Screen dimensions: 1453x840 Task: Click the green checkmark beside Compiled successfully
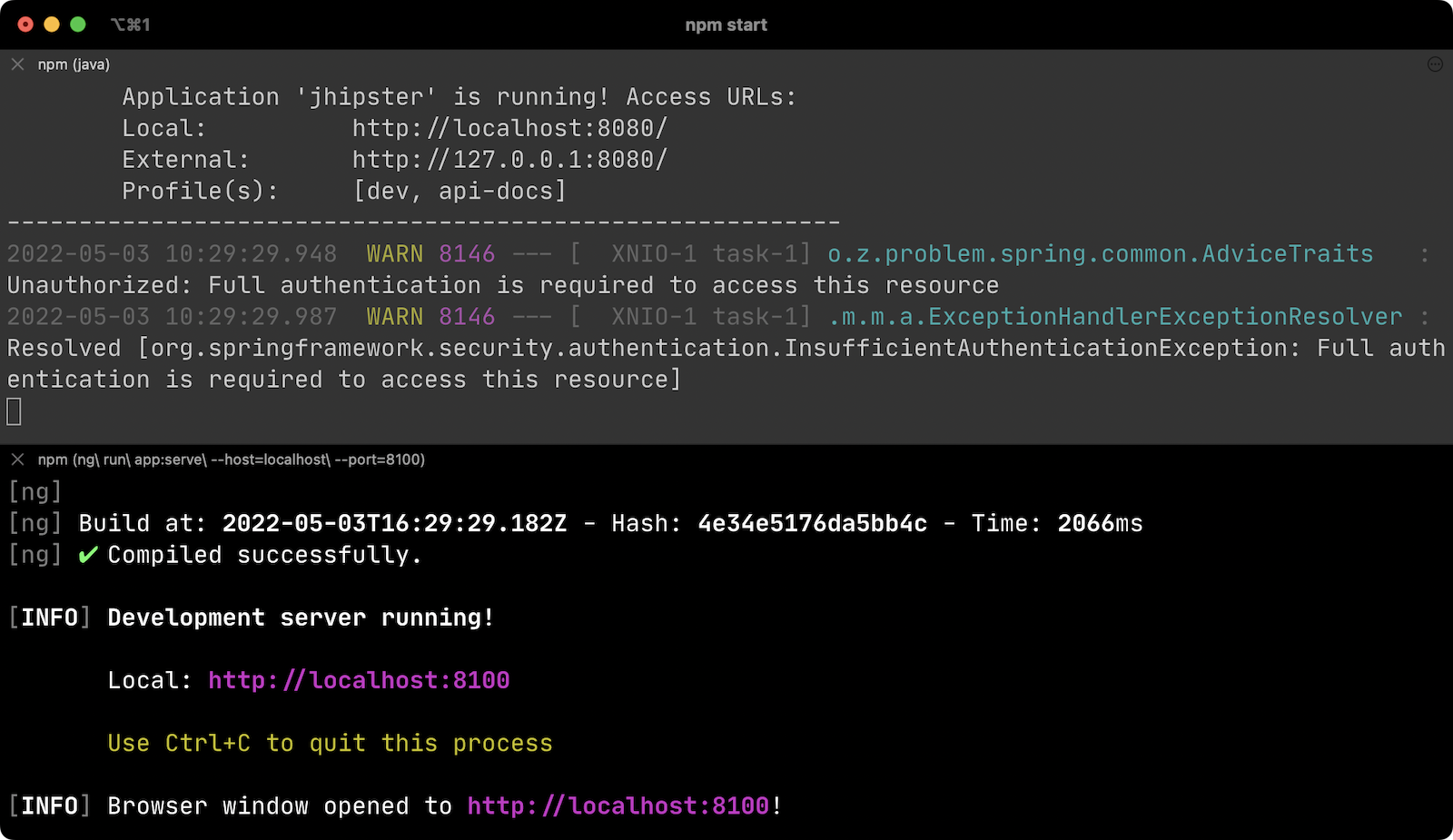pyautogui.click(x=88, y=555)
